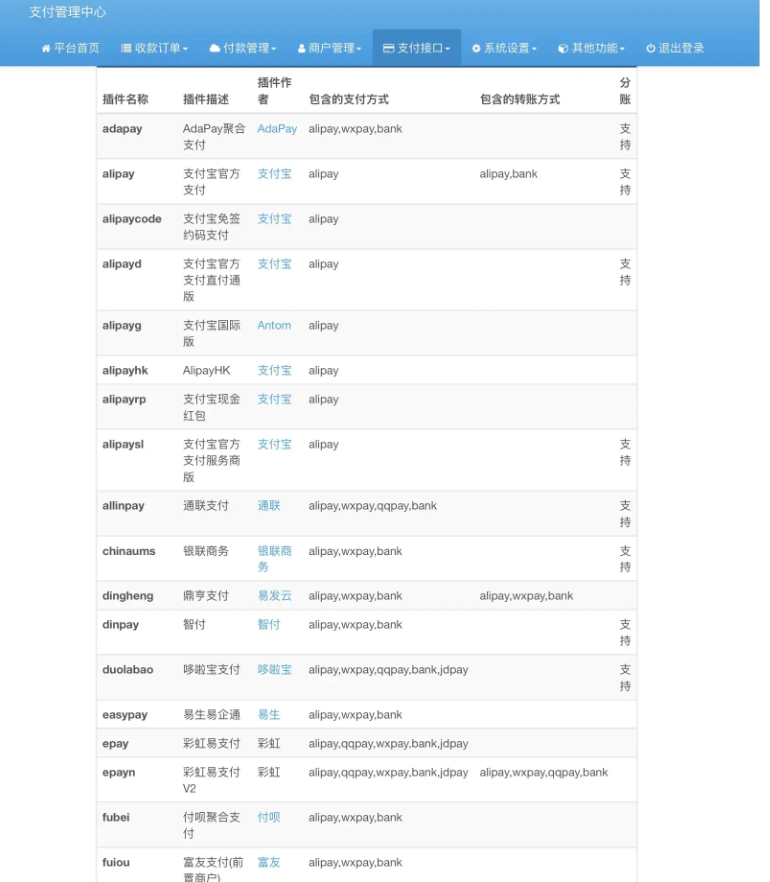Open the 富友 author link
This screenshot has width=770, height=882.
(x=269, y=862)
